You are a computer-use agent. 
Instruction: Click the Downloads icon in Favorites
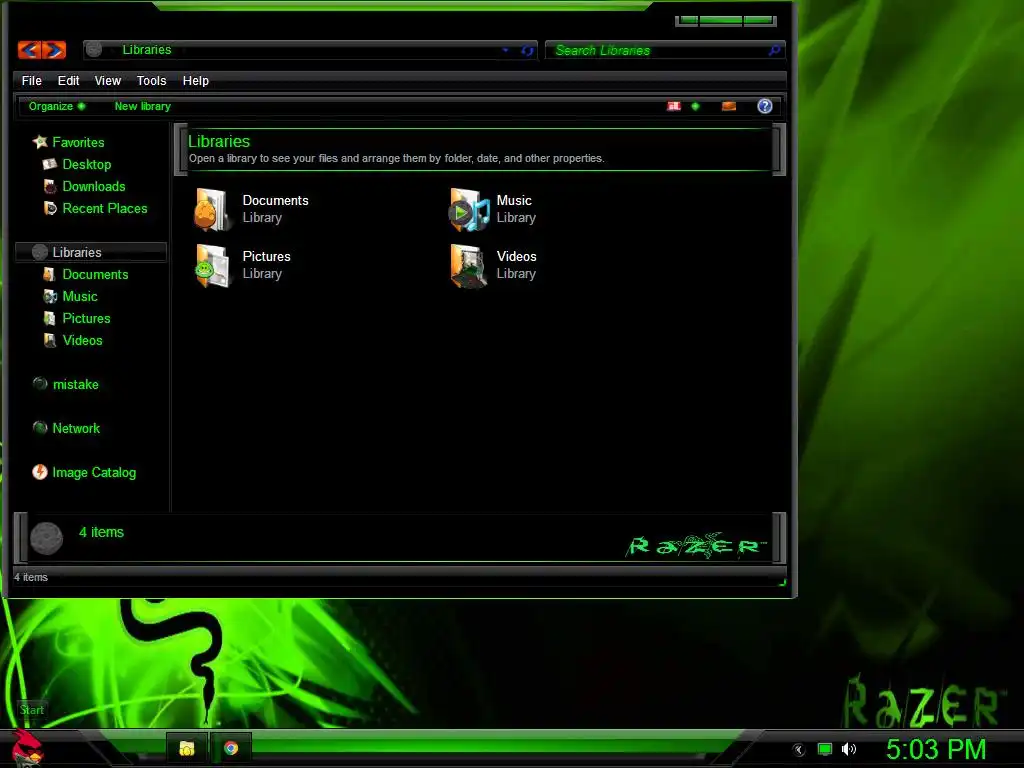[50, 186]
